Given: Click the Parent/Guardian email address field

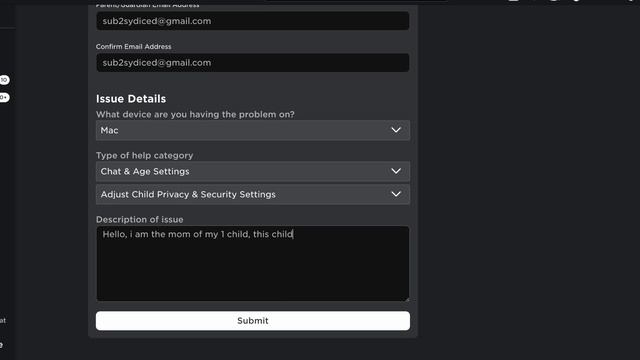Looking at the screenshot, I should (253, 21).
